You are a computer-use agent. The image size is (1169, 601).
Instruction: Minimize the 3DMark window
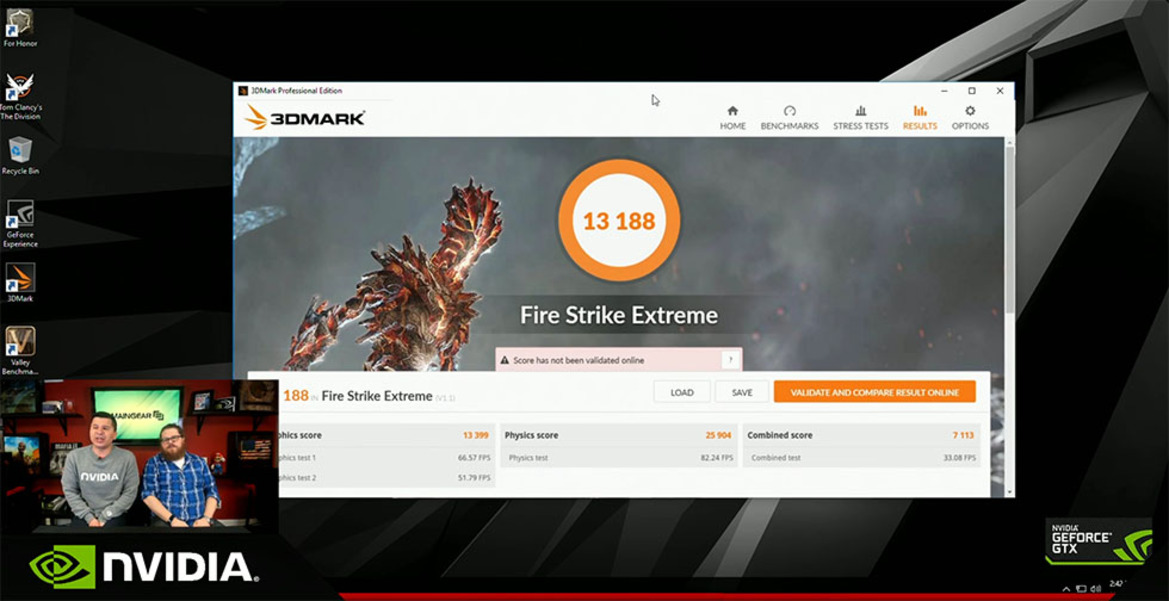[944, 91]
